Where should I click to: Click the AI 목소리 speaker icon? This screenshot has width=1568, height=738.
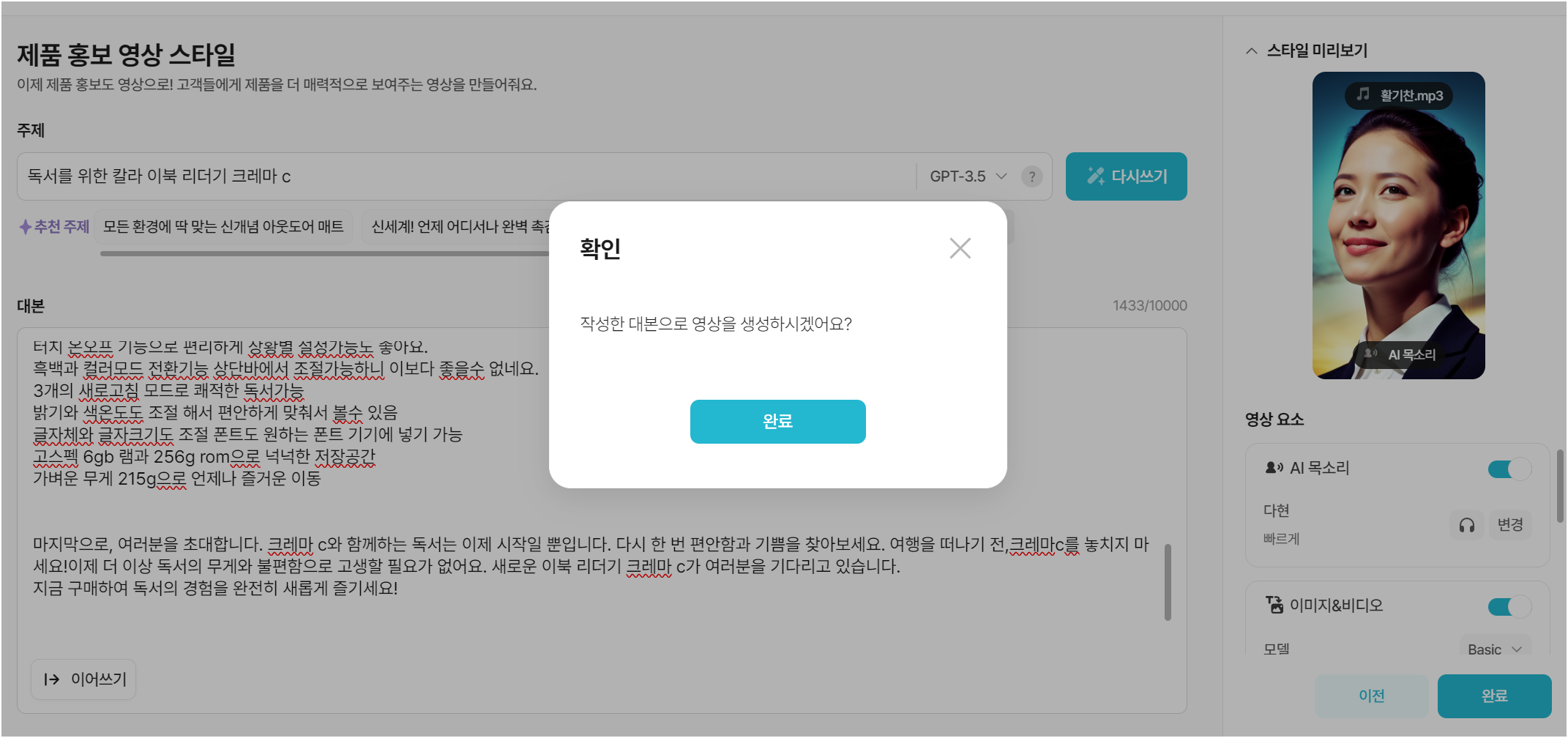point(1274,468)
